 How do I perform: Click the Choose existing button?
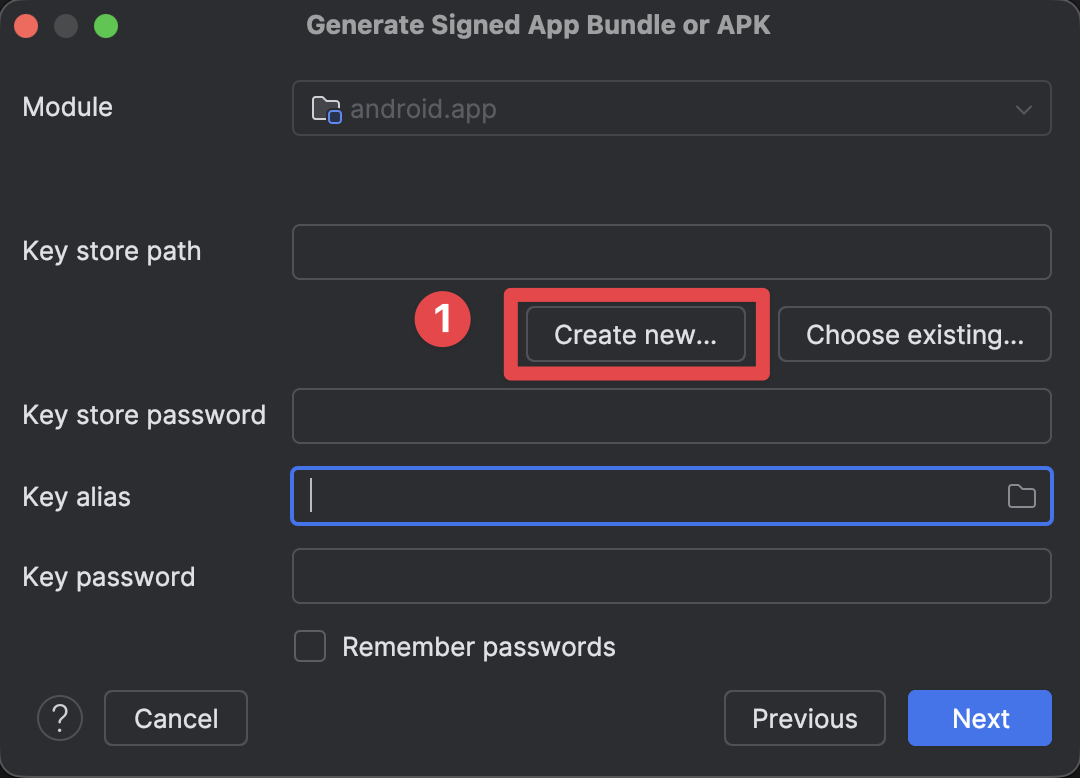click(914, 335)
